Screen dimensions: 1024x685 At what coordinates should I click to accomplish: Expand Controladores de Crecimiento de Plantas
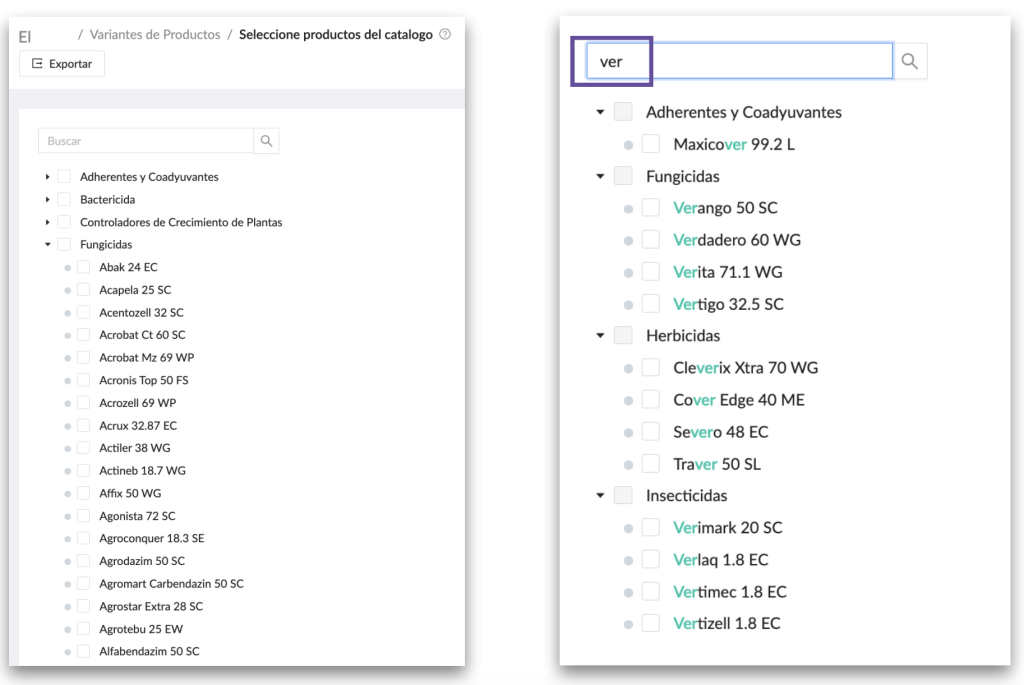[x=48, y=223]
